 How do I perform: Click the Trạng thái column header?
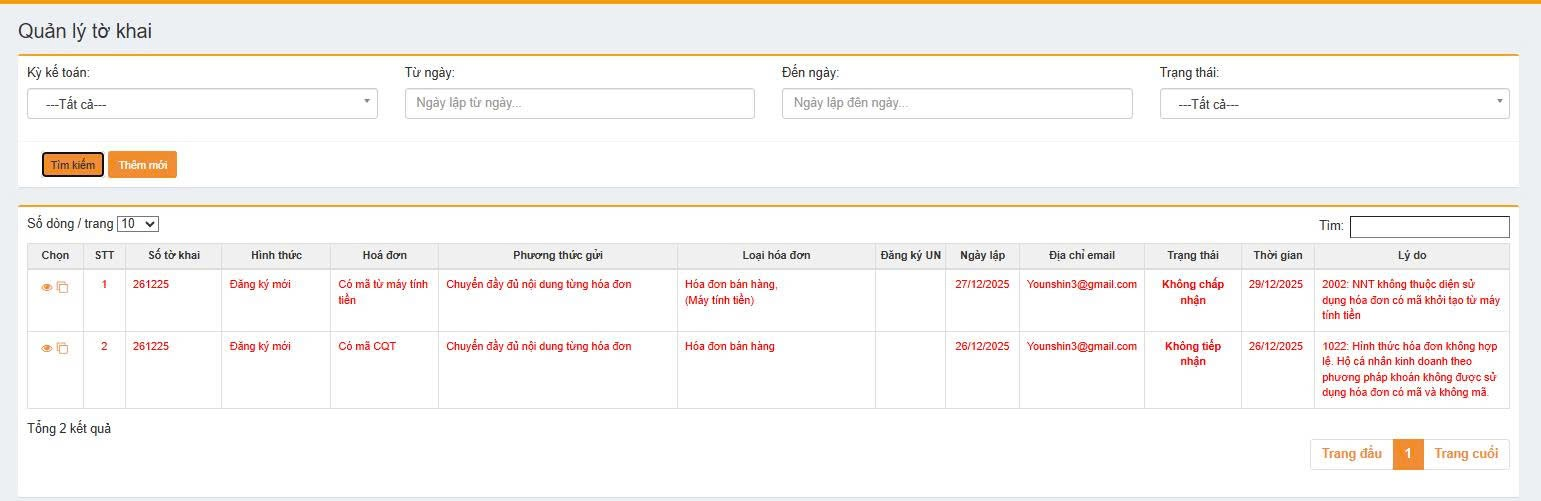click(1192, 256)
